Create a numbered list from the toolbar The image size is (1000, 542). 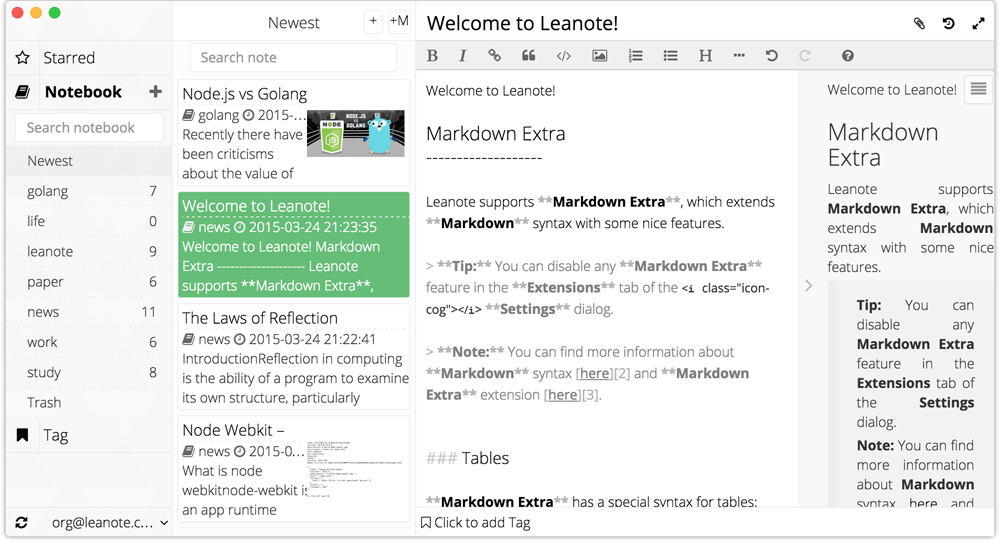(635, 56)
